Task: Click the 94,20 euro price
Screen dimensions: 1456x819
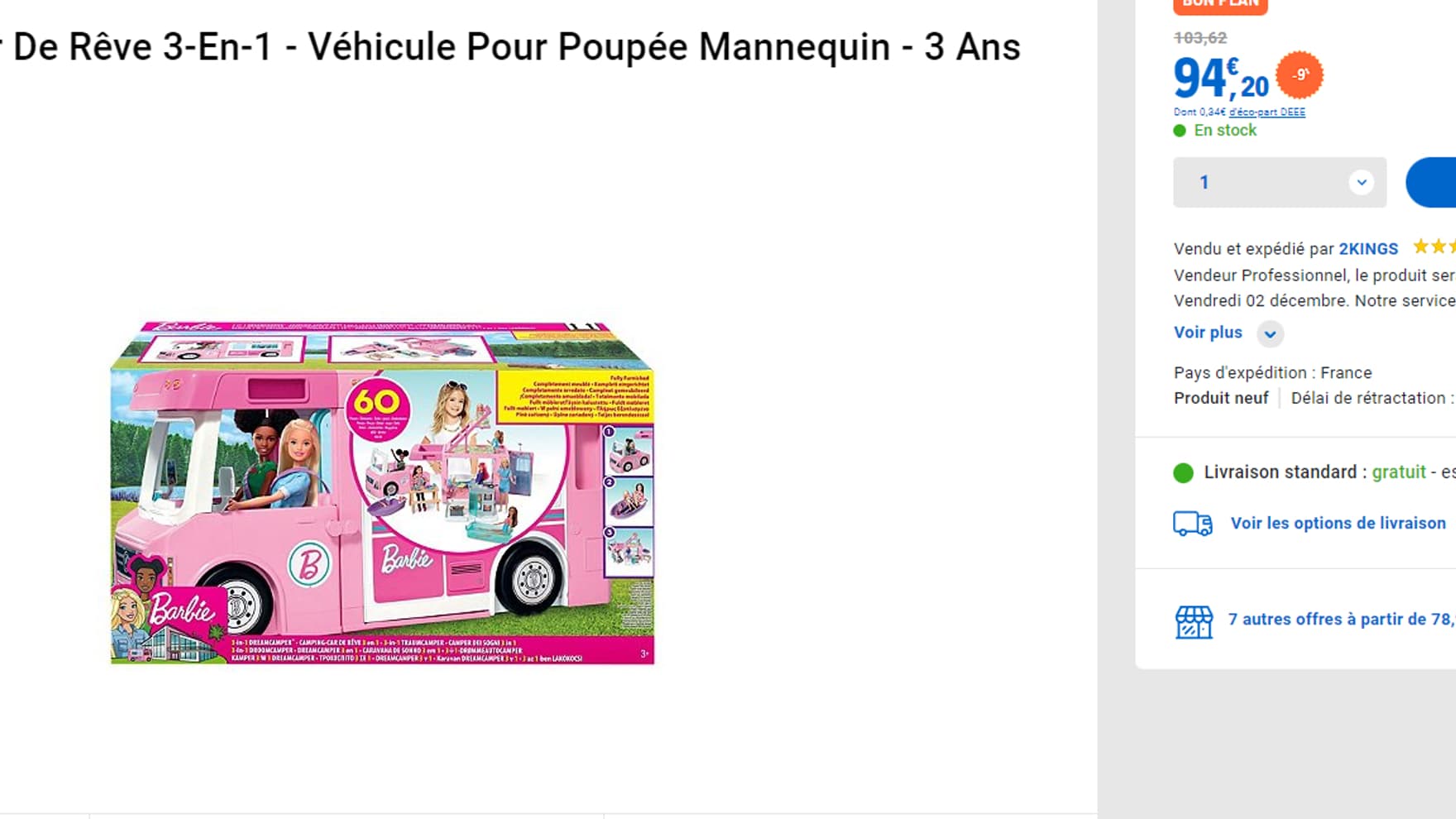Action: 1221,79
